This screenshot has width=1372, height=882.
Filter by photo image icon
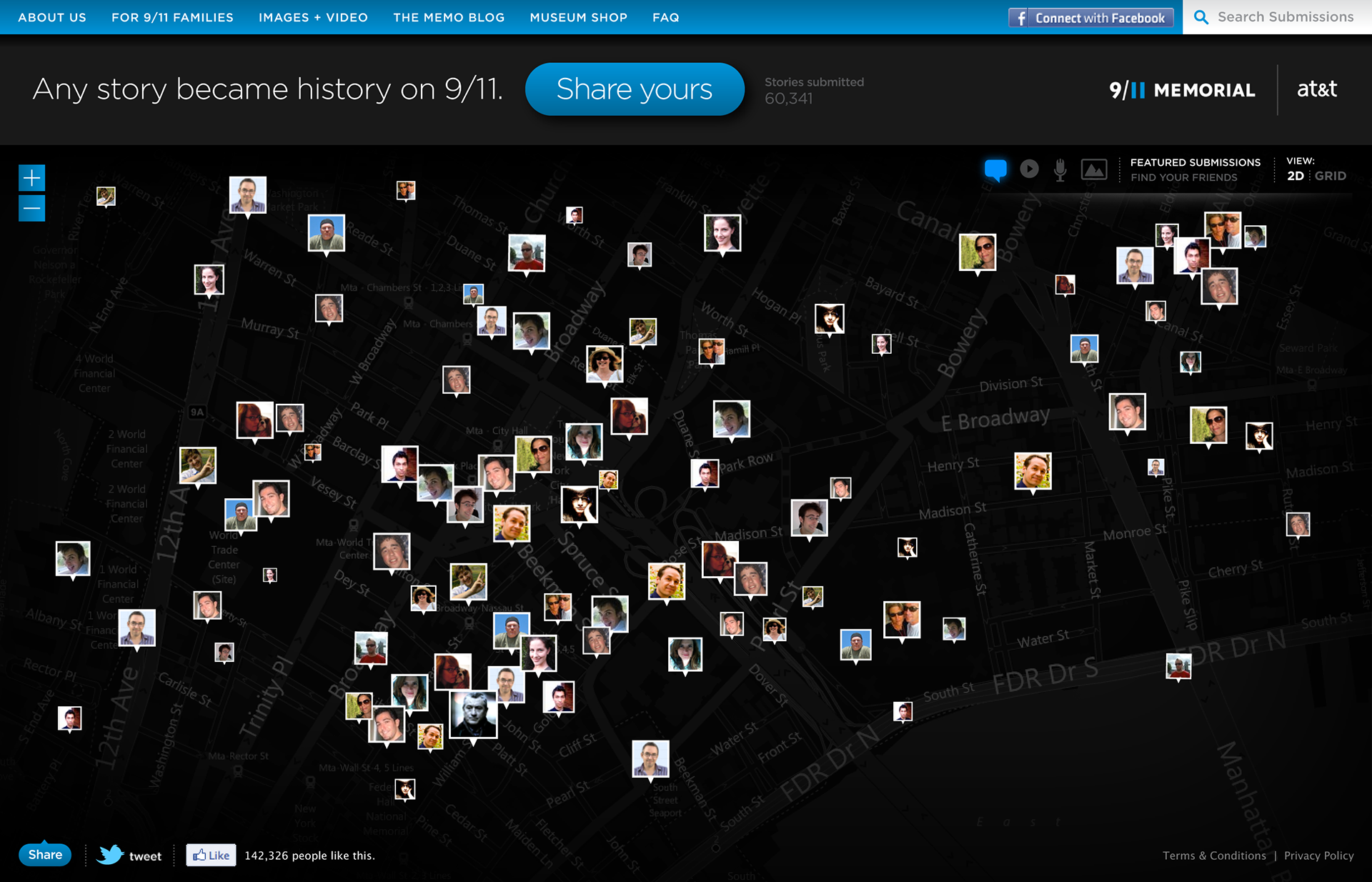pyautogui.click(x=1093, y=169)
